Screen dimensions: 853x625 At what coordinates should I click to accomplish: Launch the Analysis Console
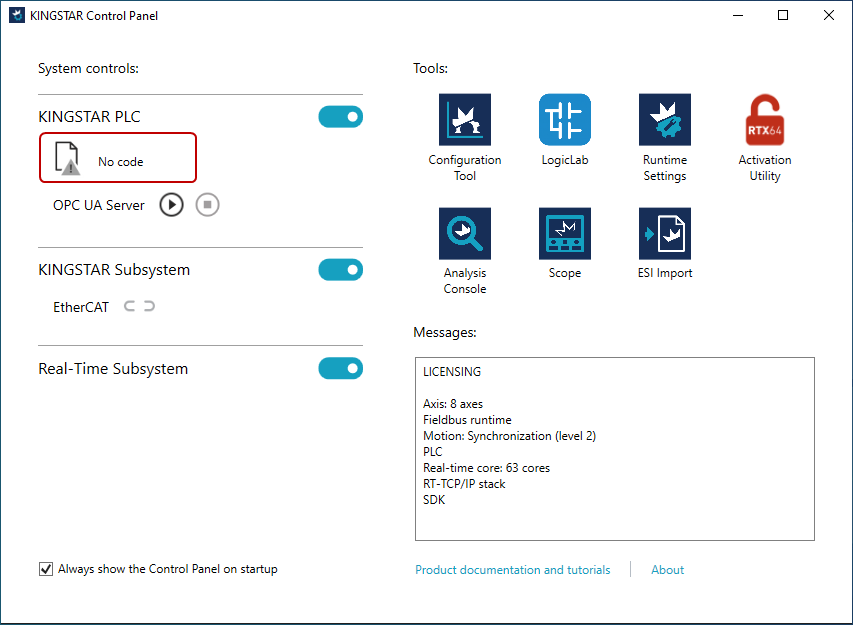click(465, 234)
